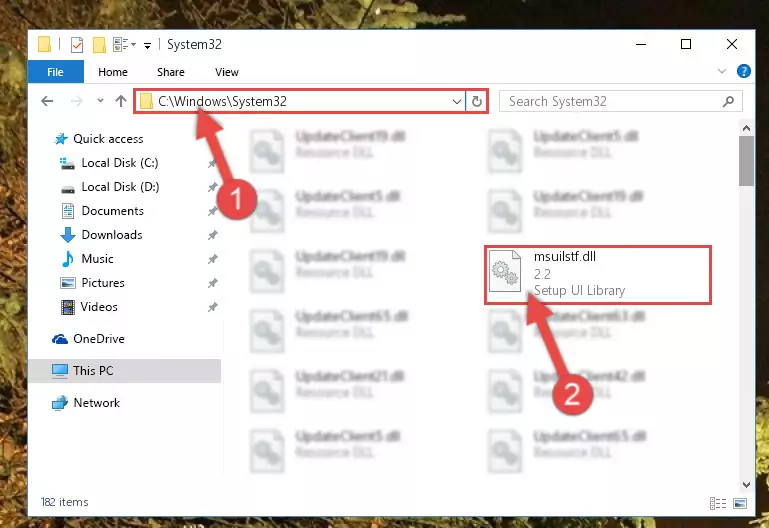Close the System32 window
The height and width of the screenshot is (528, 769).
[x=731, y=44]
